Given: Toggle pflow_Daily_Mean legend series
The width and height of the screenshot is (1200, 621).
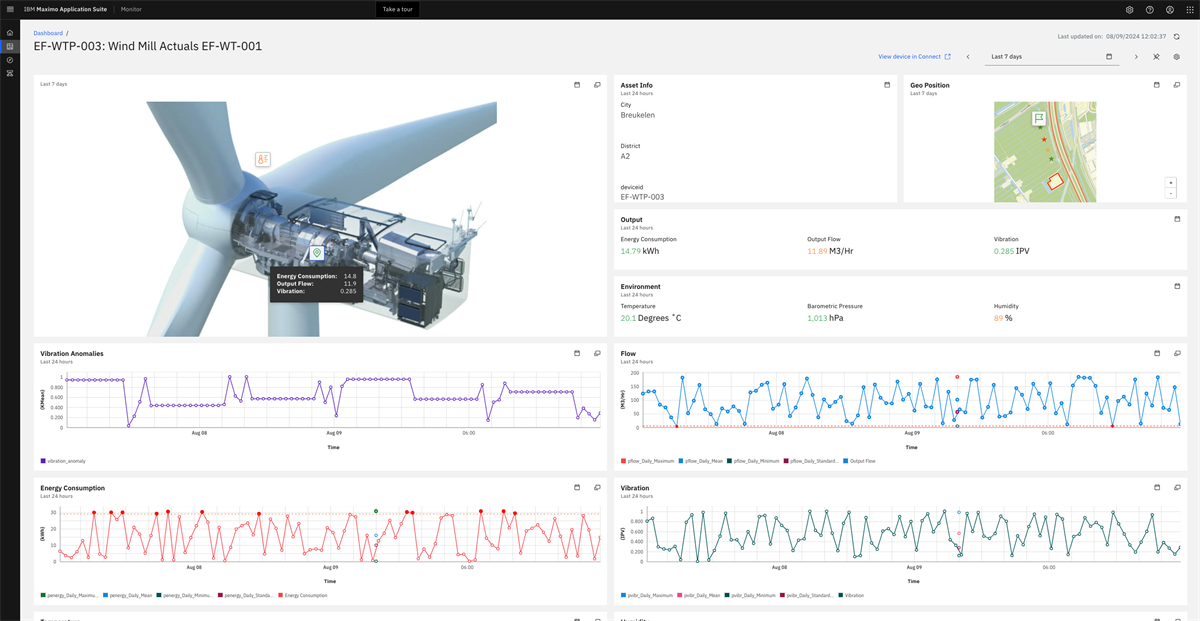Looking at the screenshot, I should point(700,461).
